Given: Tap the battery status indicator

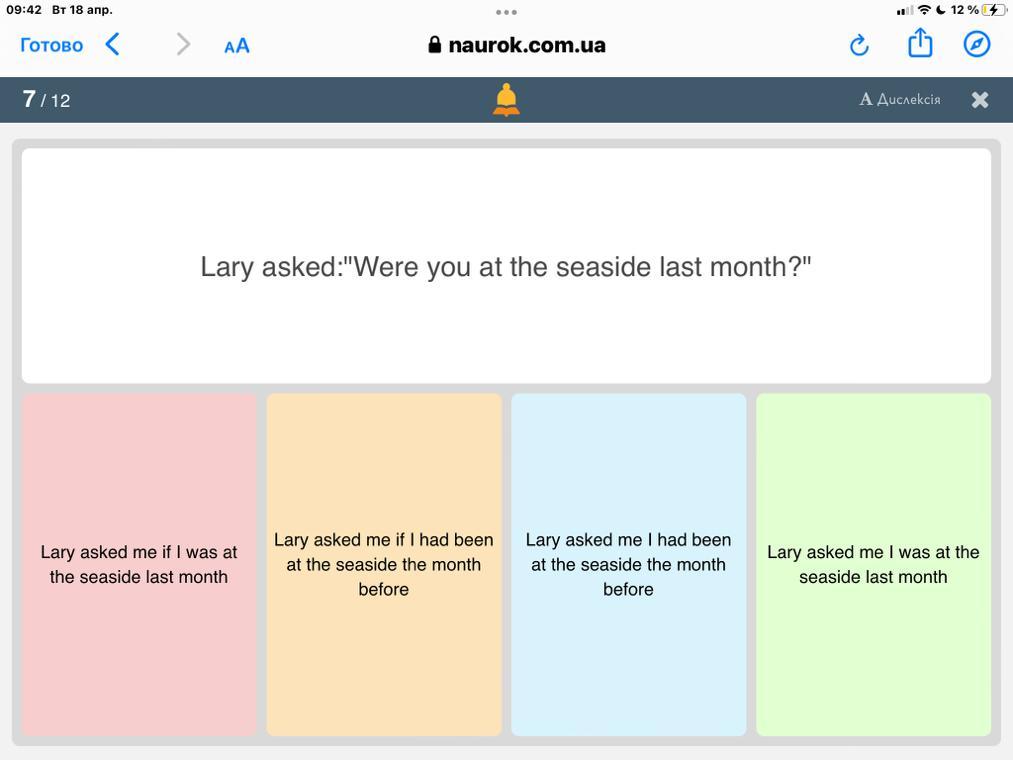Looking at the screenshot, I should [x=993, y=10].
